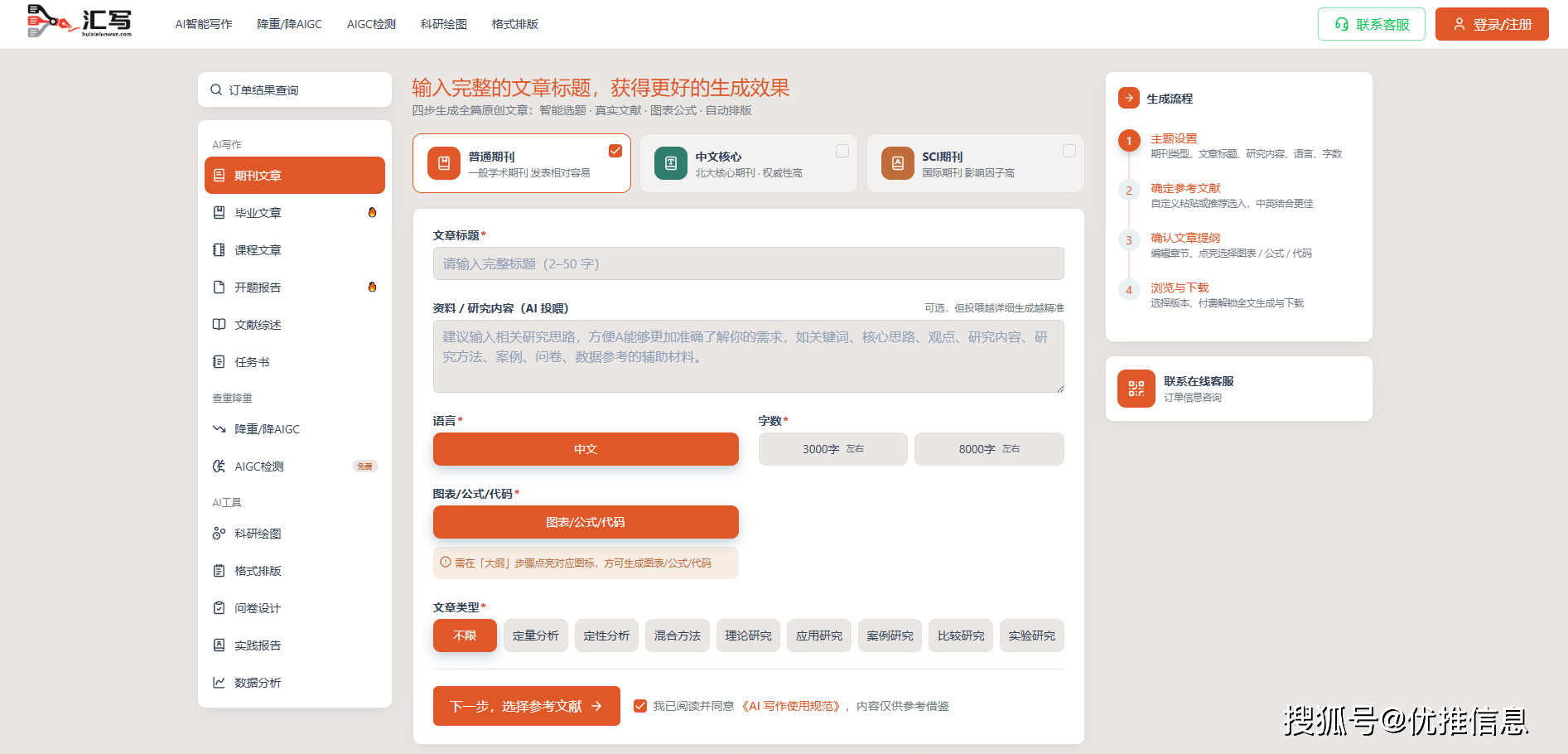Click the 资料/研究内容 textarea
1568x754 pixels.
[749, 356]
